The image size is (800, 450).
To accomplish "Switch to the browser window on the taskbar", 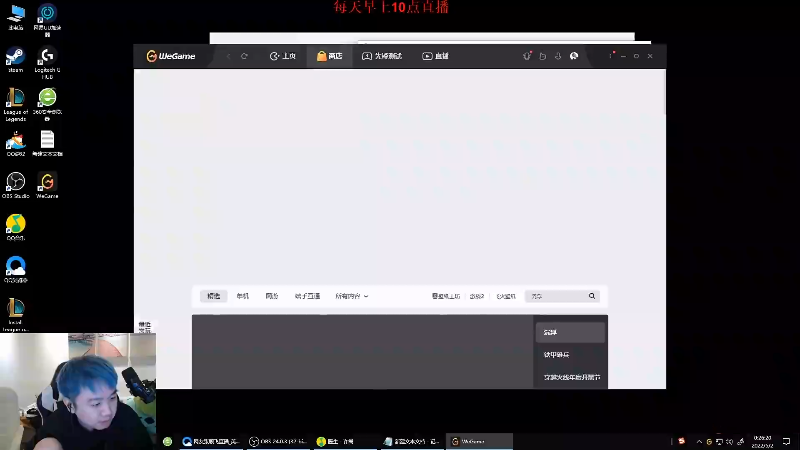I will (x=211, y=441).
